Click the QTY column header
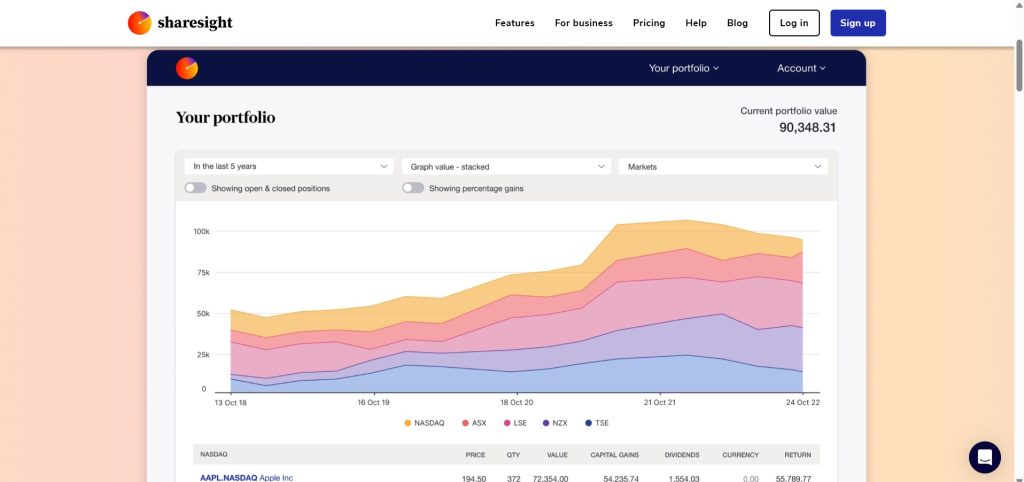The width and height of the screenshot is (1024, 482). pos(513,455)
